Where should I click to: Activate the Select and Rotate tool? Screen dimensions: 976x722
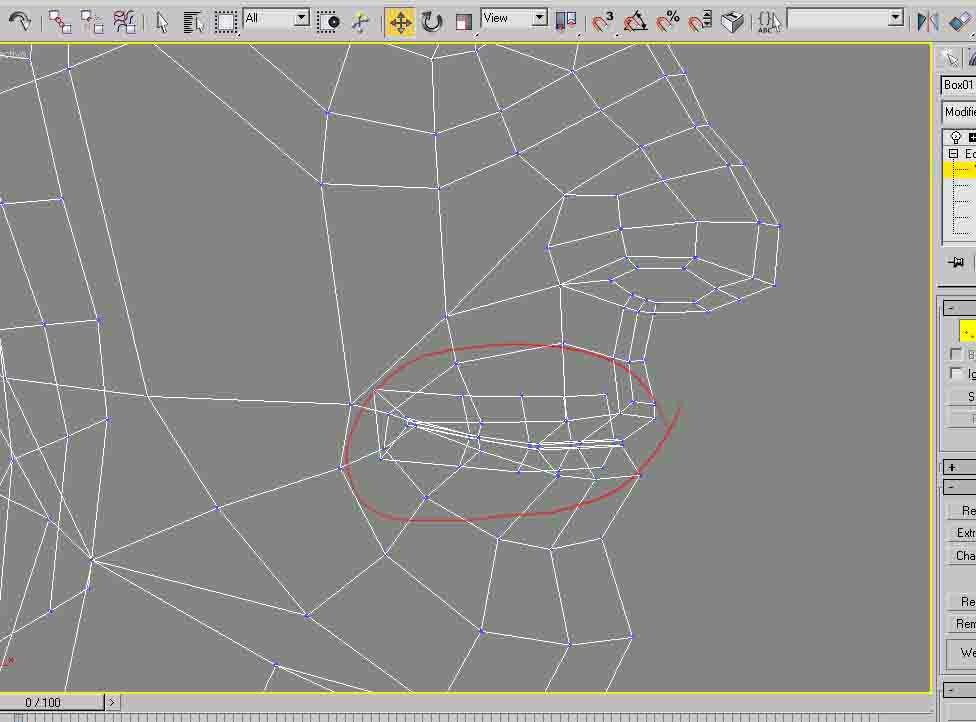pos(431,22)
